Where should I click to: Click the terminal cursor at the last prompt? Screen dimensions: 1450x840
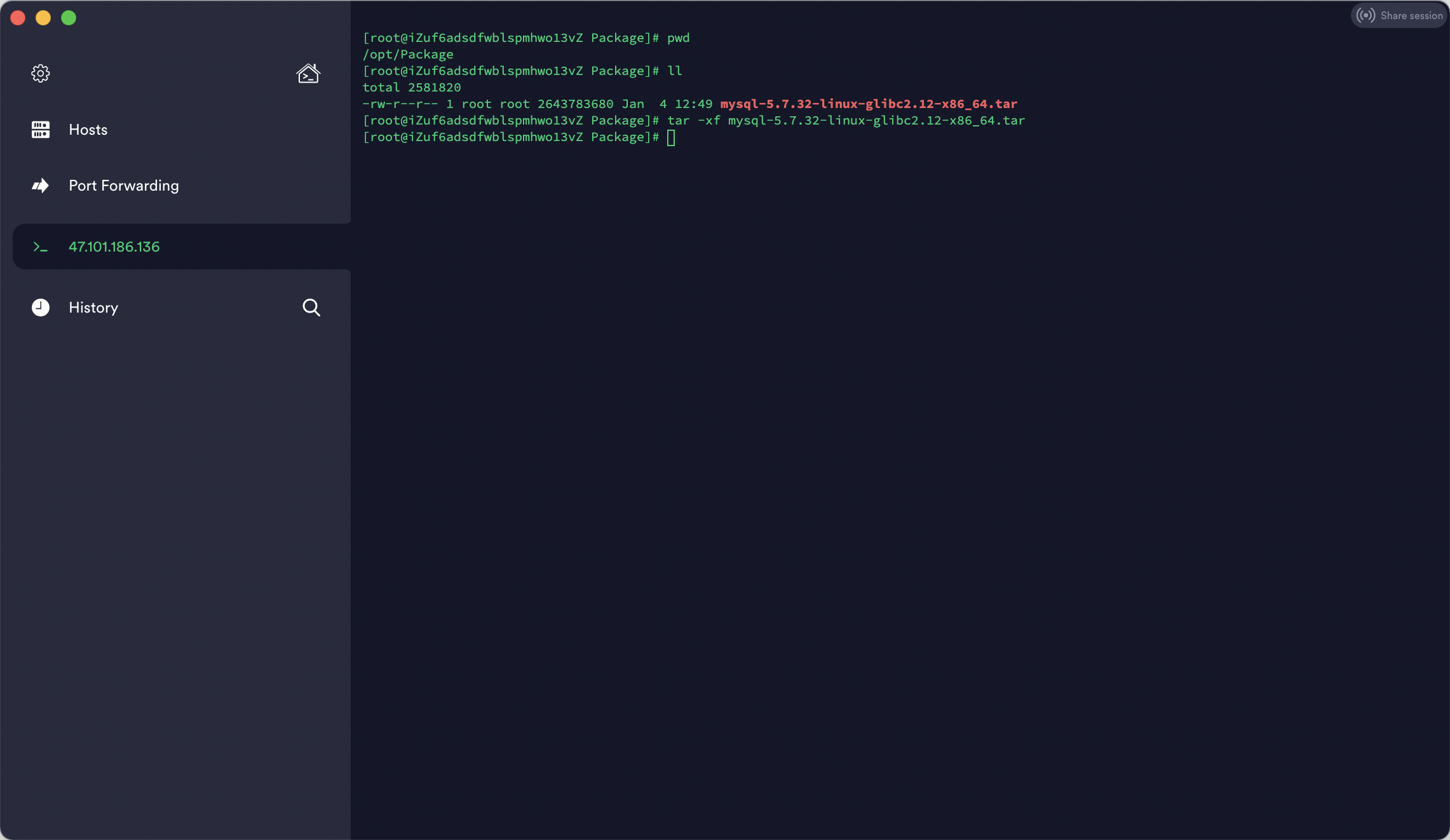pos(671,137)
